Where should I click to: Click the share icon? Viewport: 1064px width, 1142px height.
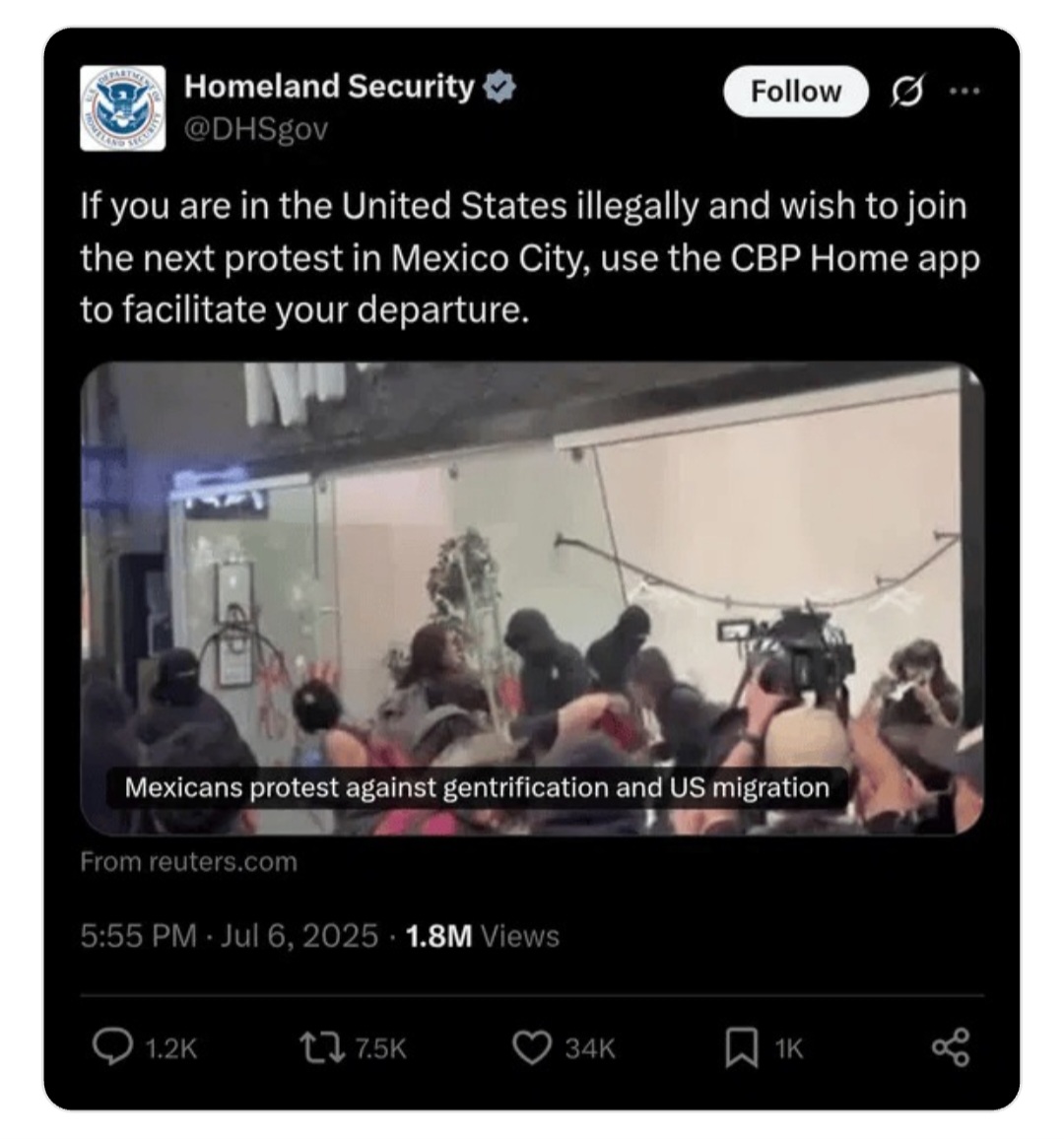tap(951, 1047)
